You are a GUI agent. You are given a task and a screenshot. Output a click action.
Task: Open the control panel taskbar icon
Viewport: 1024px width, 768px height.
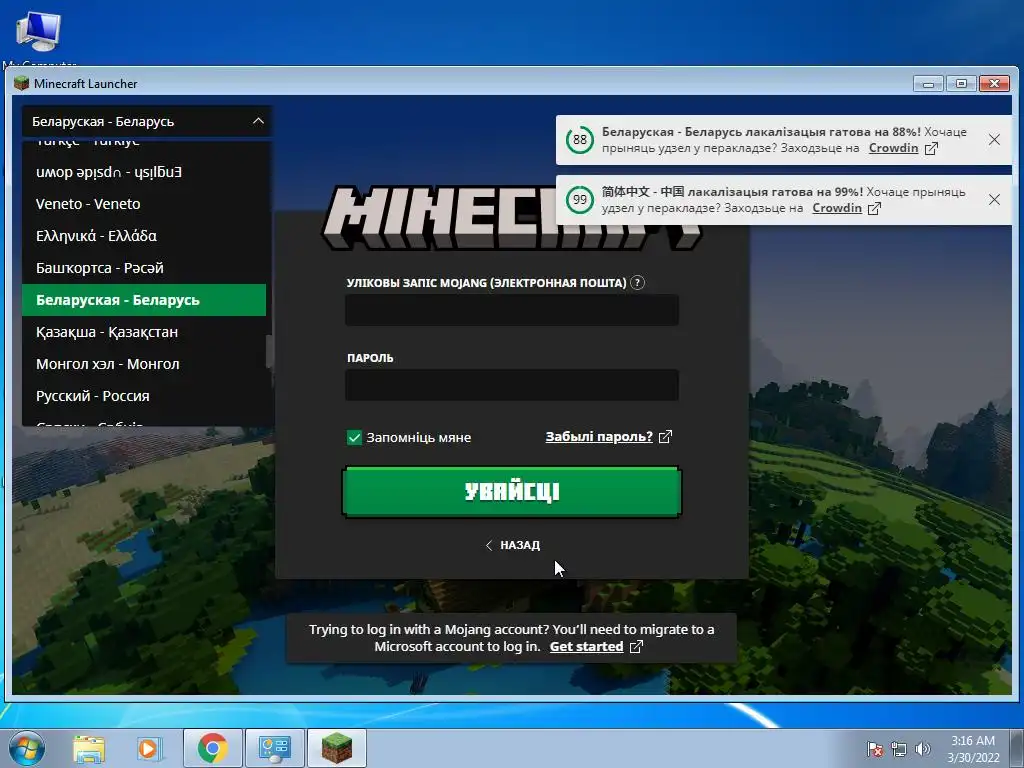(274, 748)
